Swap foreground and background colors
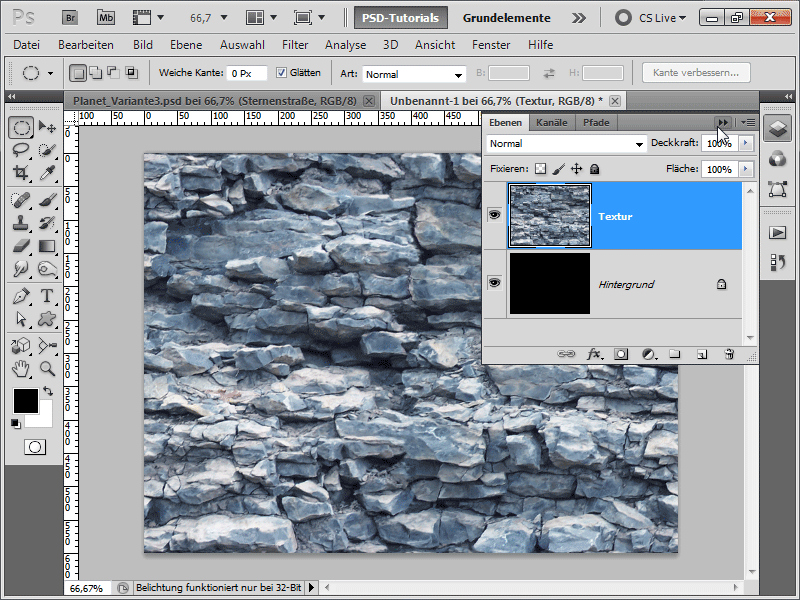 pos(48,391)
